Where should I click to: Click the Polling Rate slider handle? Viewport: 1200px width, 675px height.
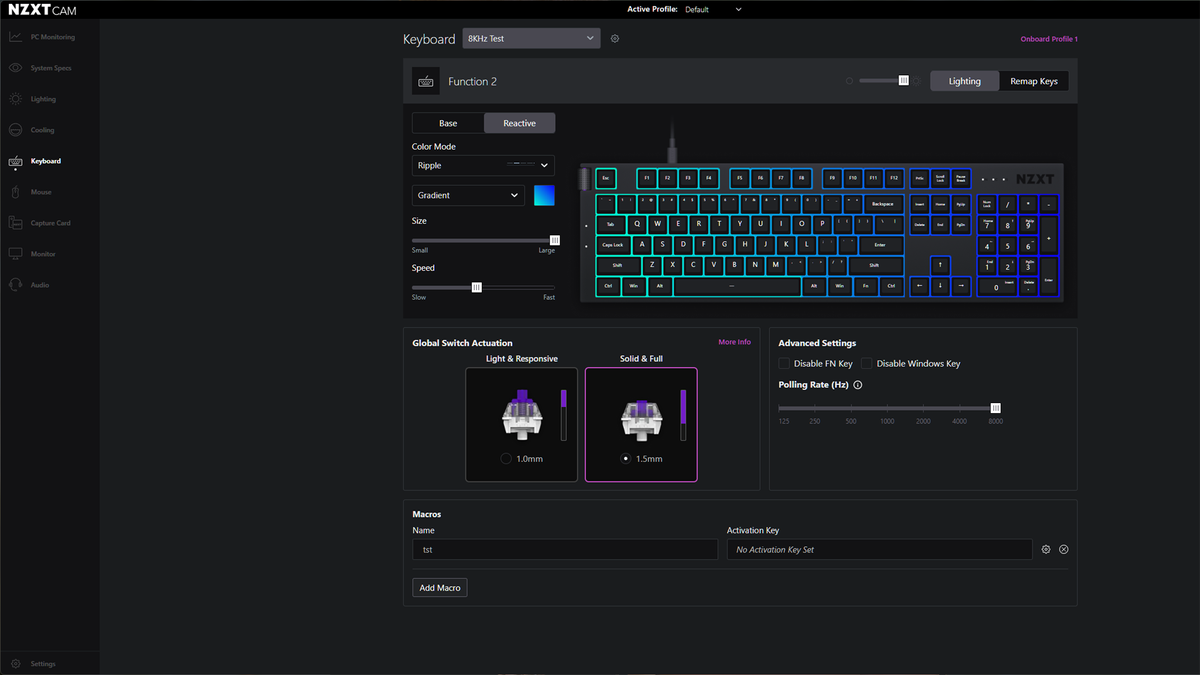[x=996, y=408]
